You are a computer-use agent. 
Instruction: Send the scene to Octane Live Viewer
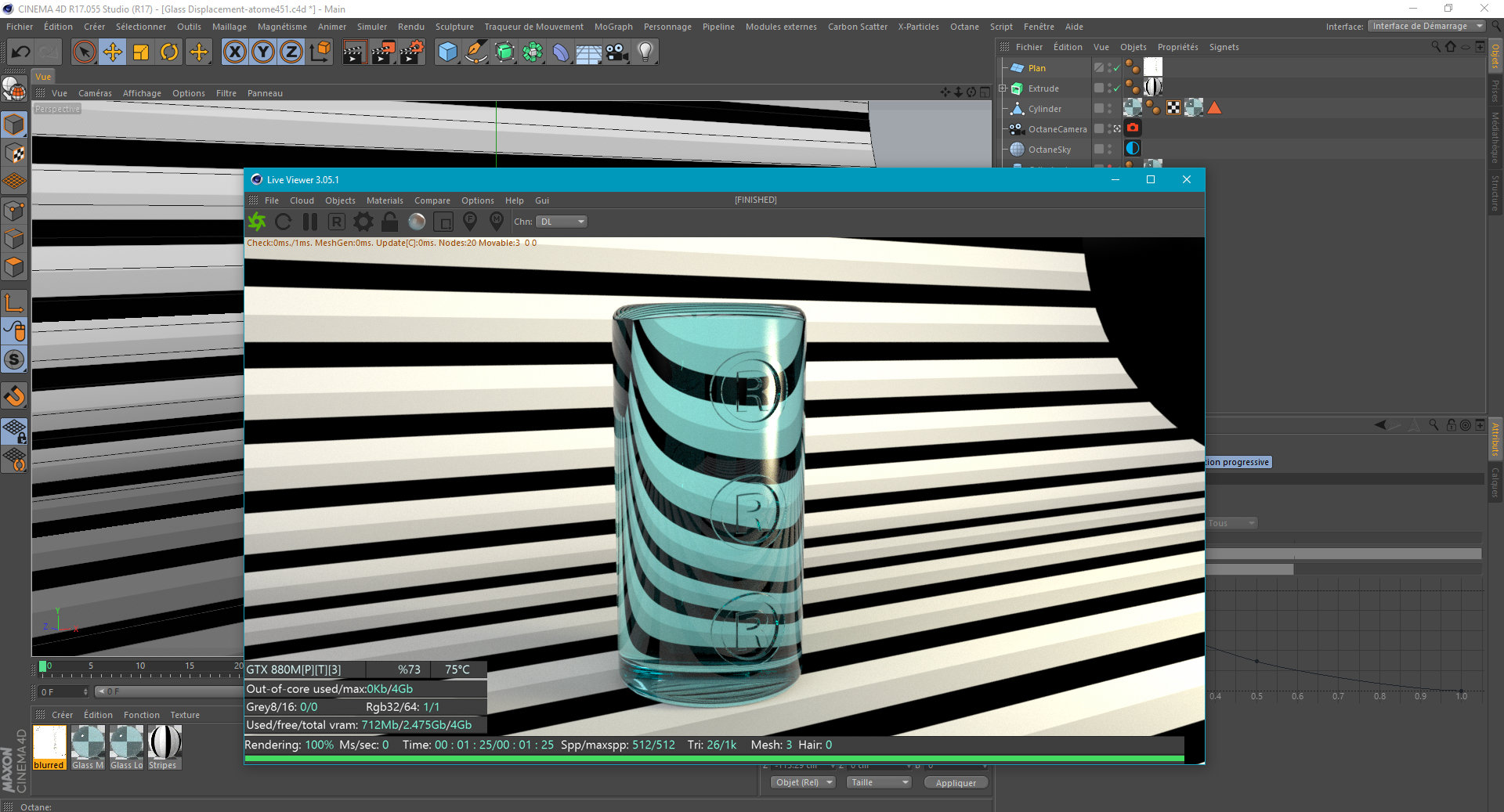click(x=257, y=222)
